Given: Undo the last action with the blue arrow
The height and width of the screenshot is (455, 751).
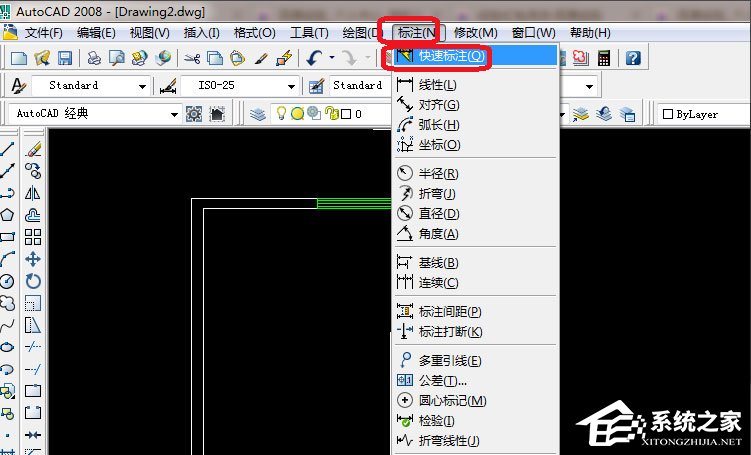Looking at the screenshot, I should click(x=314, y=58).
